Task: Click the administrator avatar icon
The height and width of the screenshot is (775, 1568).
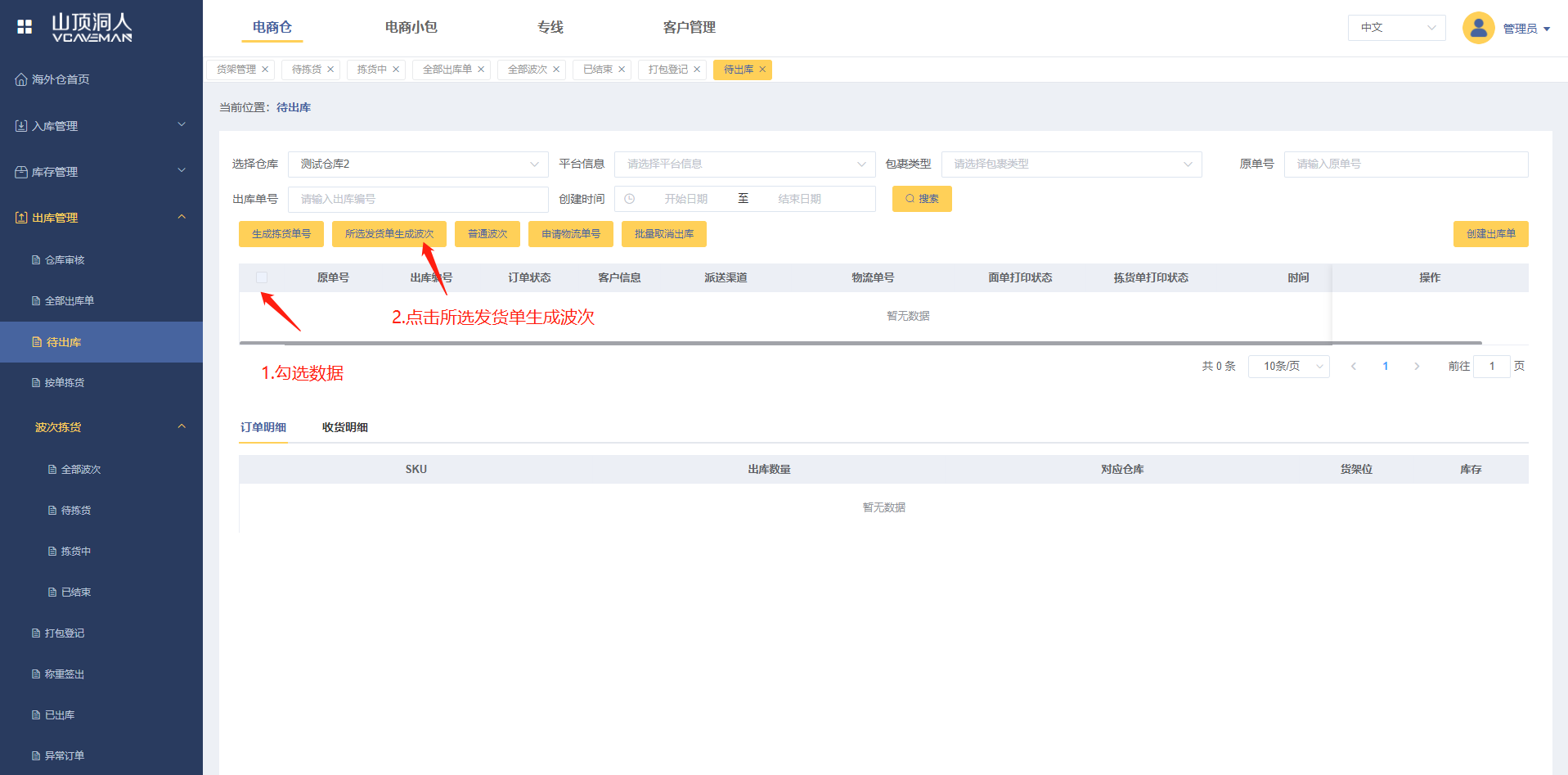Action: click(x=1478, y=28)
